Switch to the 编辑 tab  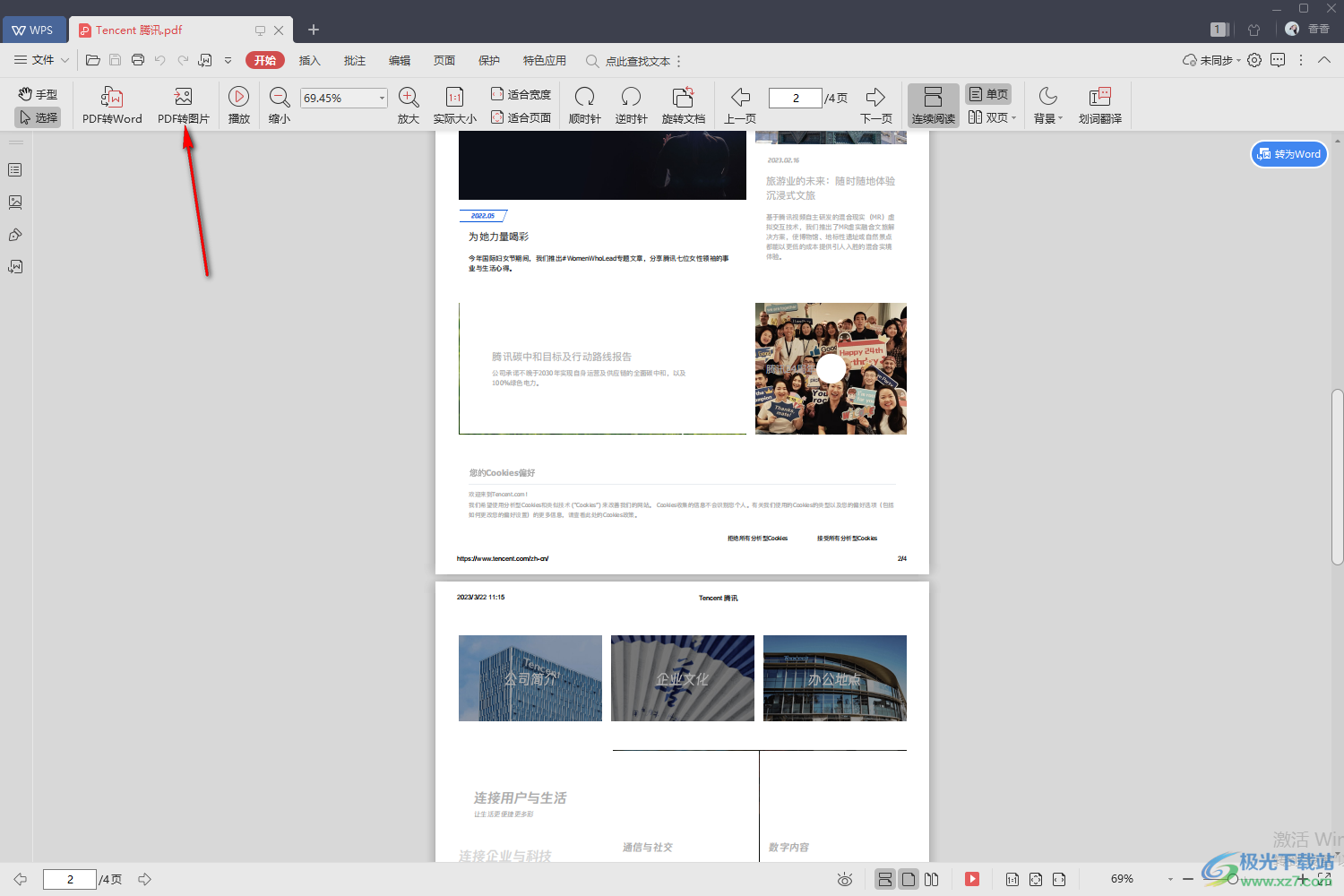pyautogui.click(x=399, y=60)
